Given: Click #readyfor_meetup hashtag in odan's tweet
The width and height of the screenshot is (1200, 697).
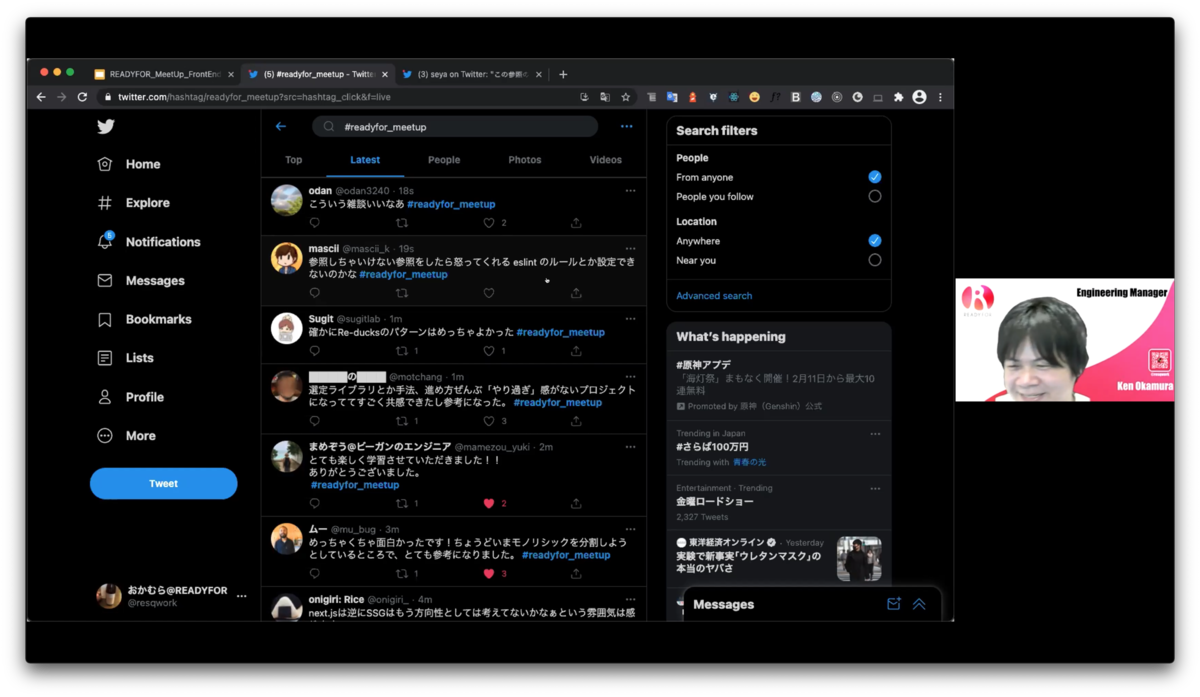Looking at the screenshot, I should tap(451, 204).
